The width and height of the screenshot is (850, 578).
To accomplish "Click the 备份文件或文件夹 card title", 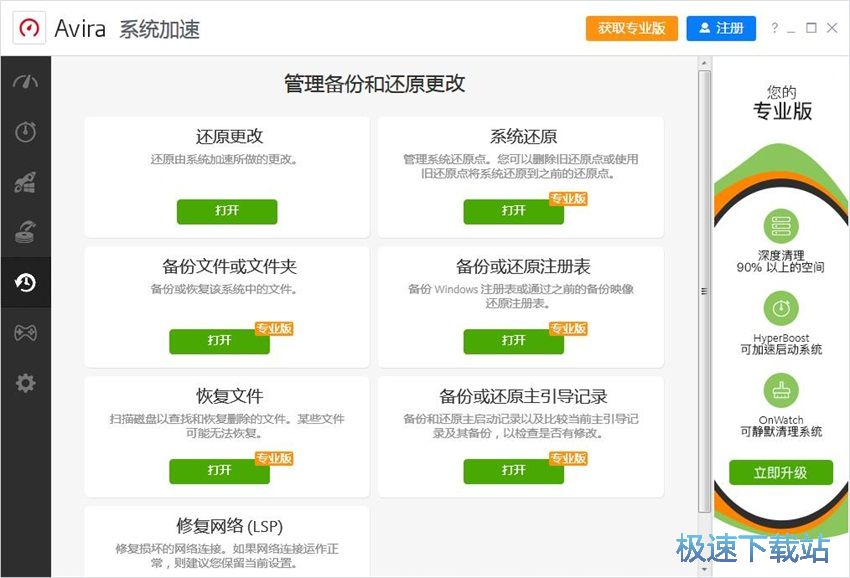I will 229,266.
